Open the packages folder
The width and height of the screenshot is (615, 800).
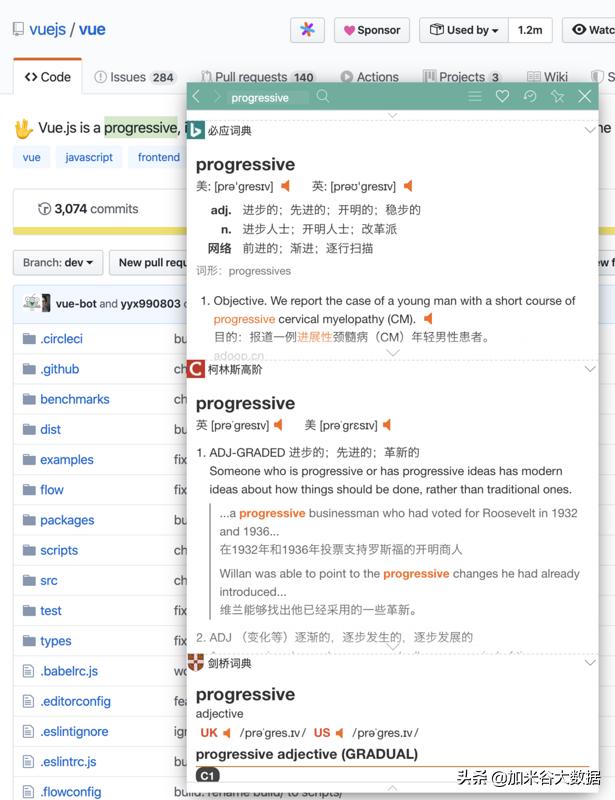pos(67,520)
